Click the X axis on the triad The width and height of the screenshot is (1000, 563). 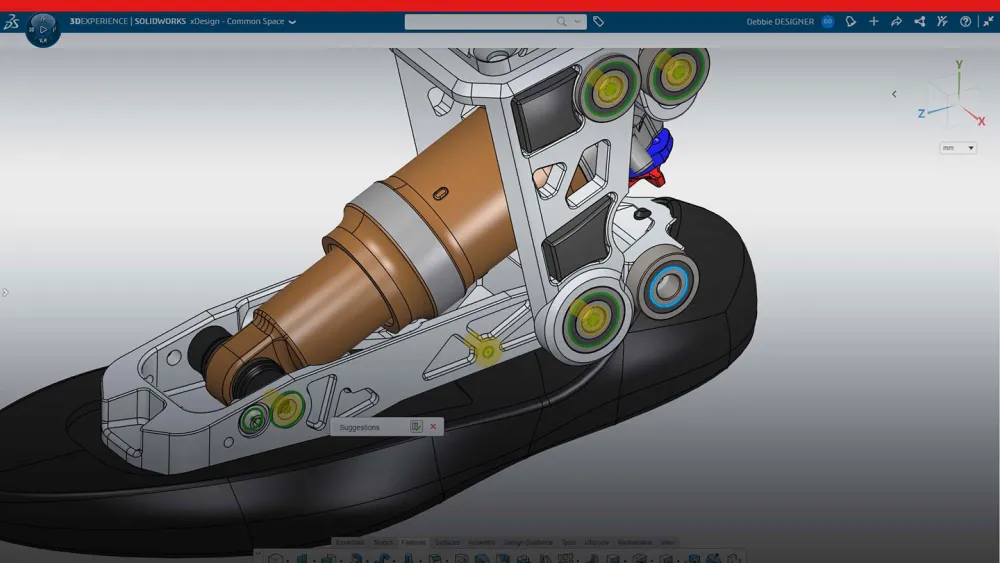click(982, 121)
